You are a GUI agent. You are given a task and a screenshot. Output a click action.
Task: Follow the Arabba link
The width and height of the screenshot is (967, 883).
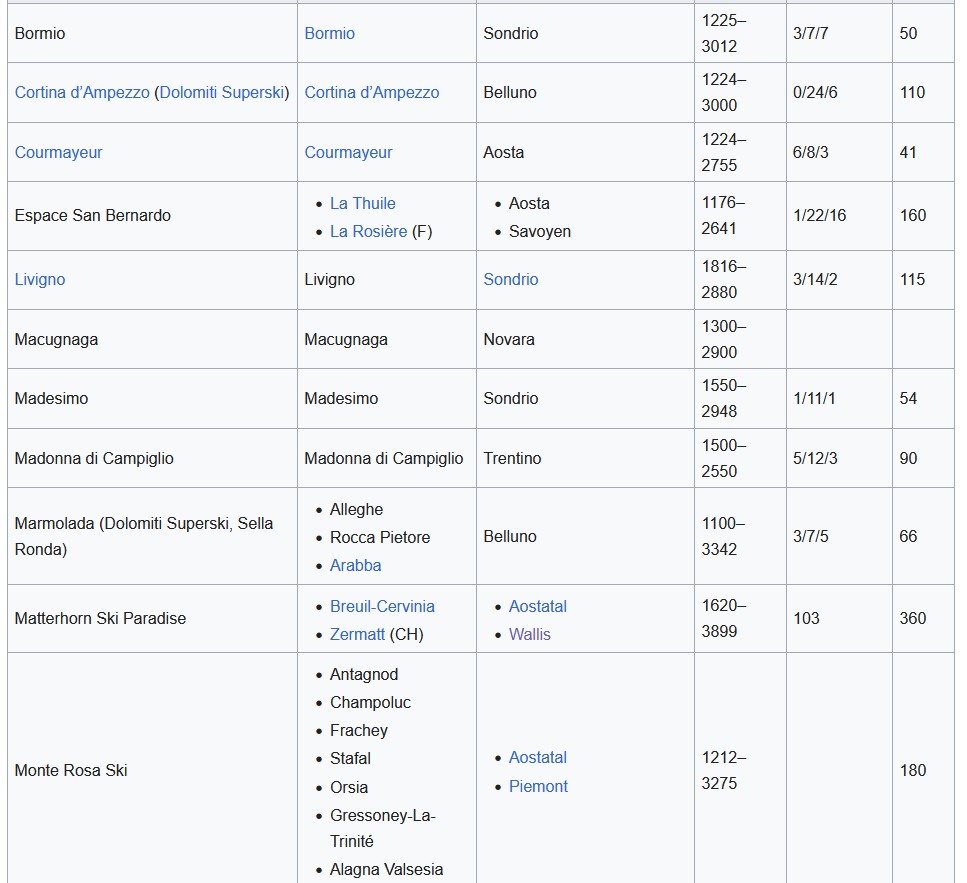[x=355, y=565]
